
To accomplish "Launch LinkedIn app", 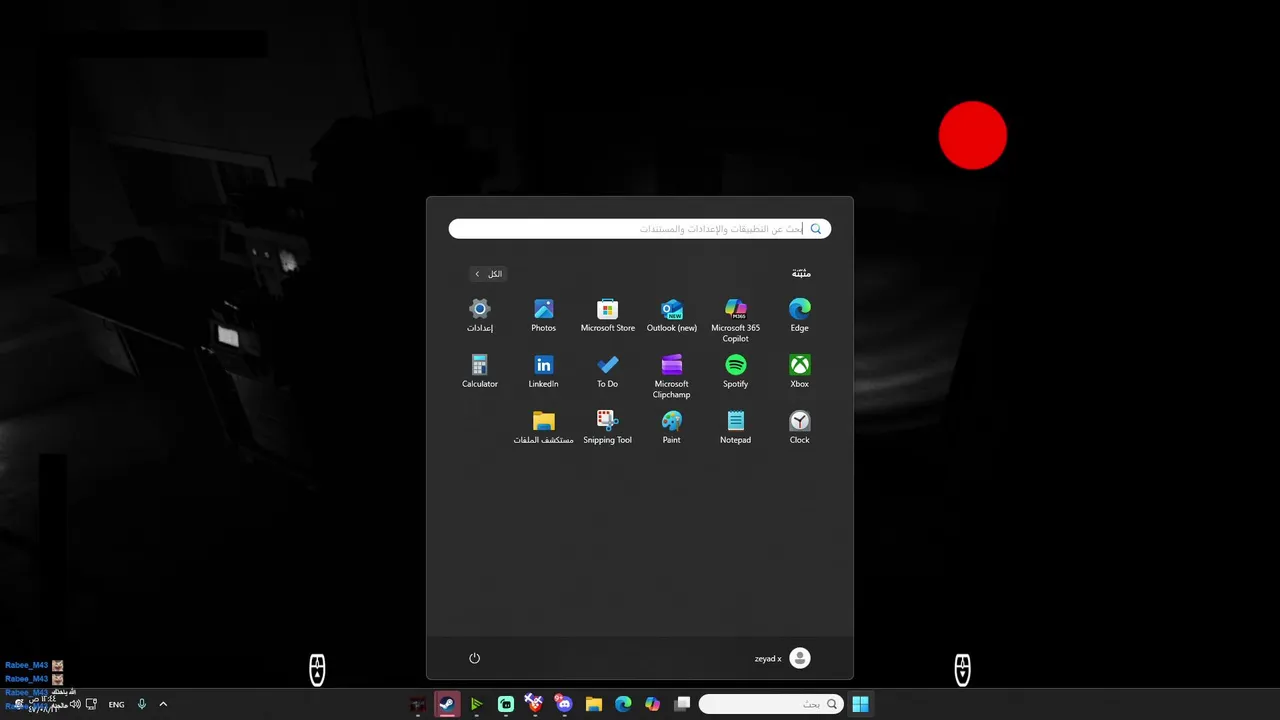I will pos(544,371).
